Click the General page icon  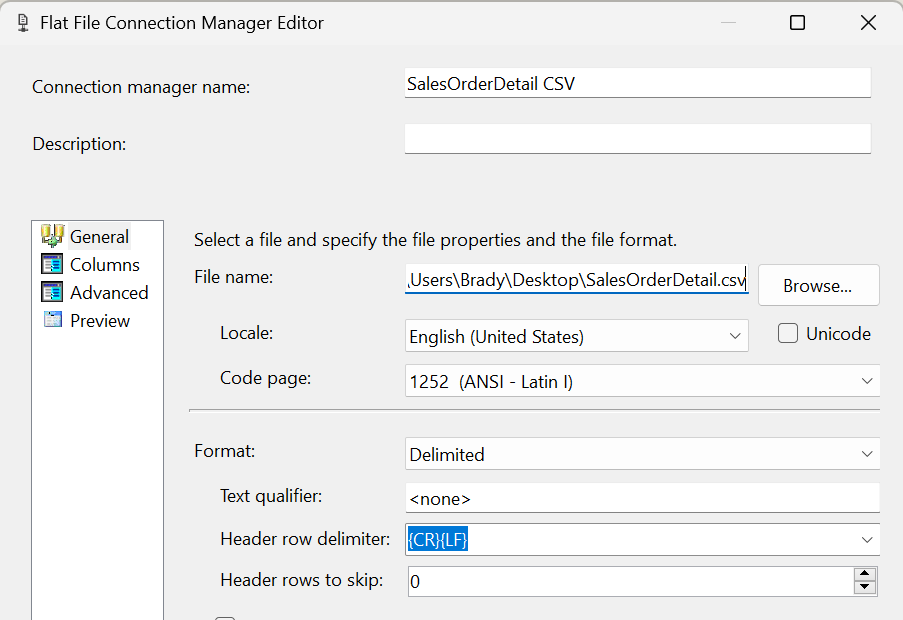[x=52, y=236]
